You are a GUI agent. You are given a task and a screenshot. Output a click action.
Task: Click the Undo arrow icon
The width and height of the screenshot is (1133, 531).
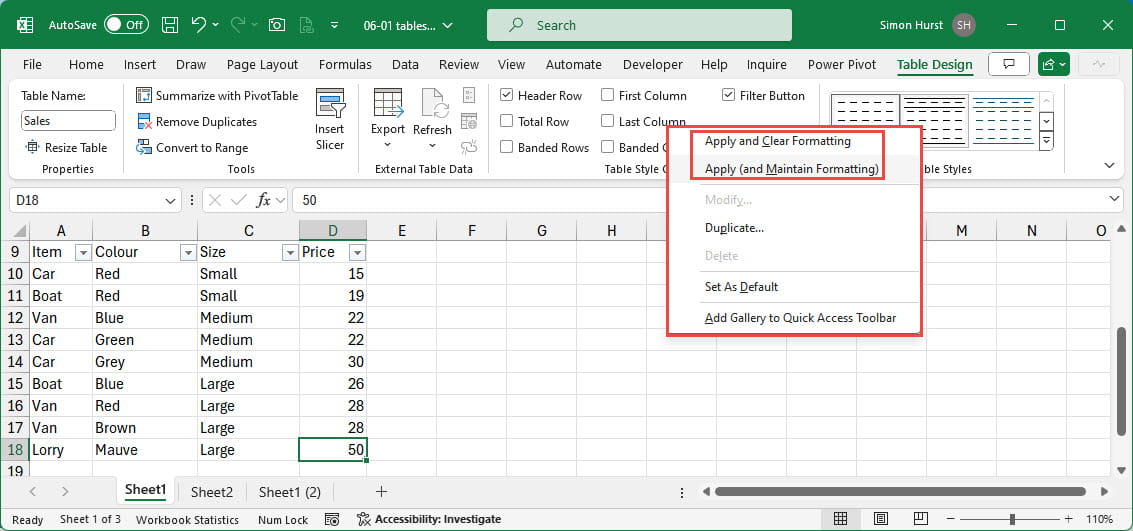199,25
